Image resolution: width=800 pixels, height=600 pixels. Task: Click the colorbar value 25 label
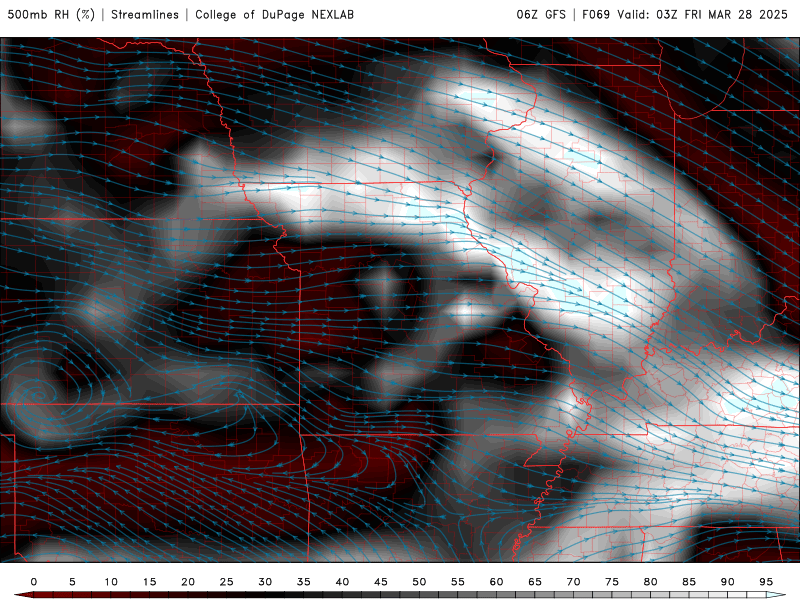click(x=227, y=582)
